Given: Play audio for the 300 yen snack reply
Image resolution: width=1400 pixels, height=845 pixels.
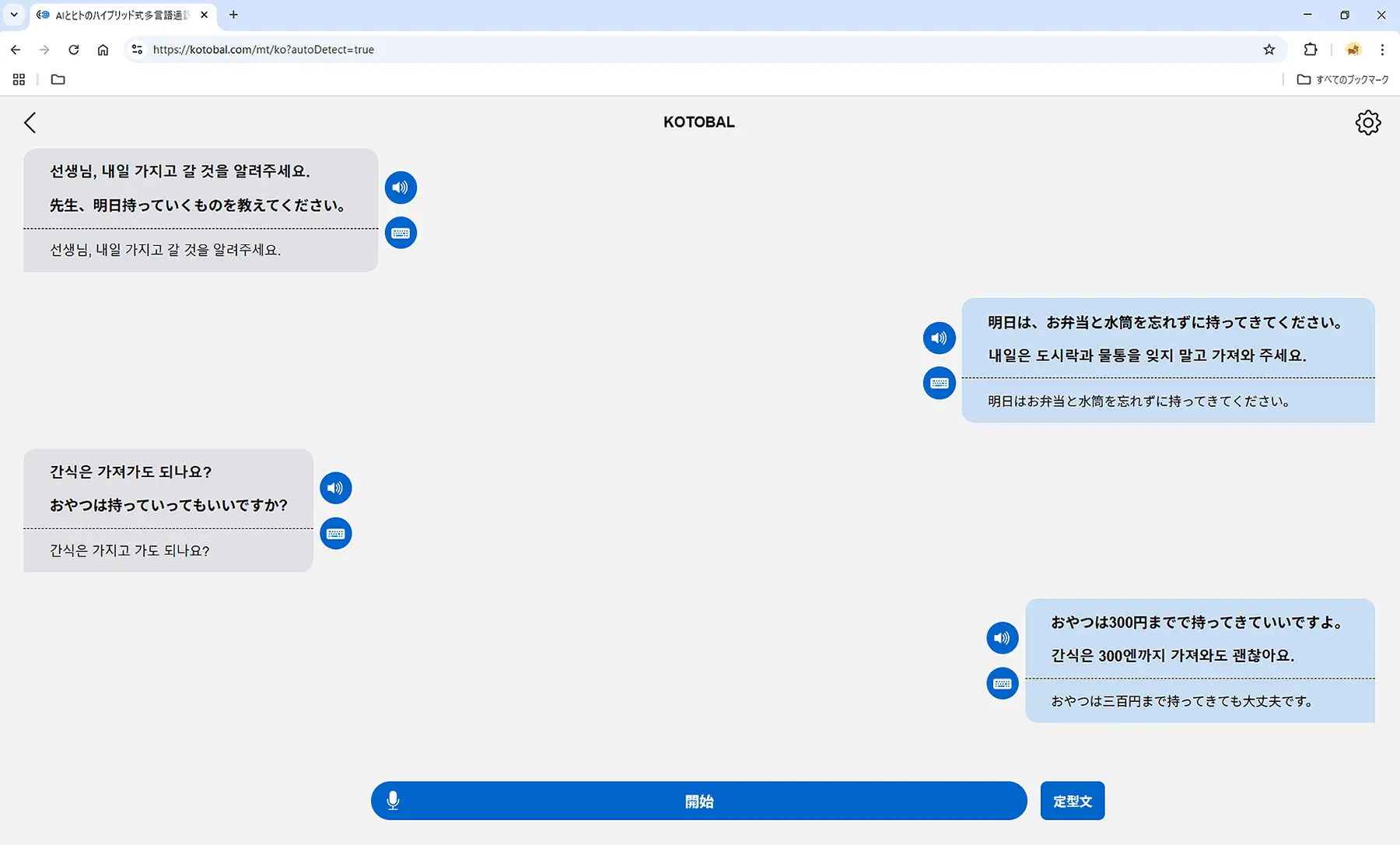Looking at the screenshot, I should [x=1002, y=638].
